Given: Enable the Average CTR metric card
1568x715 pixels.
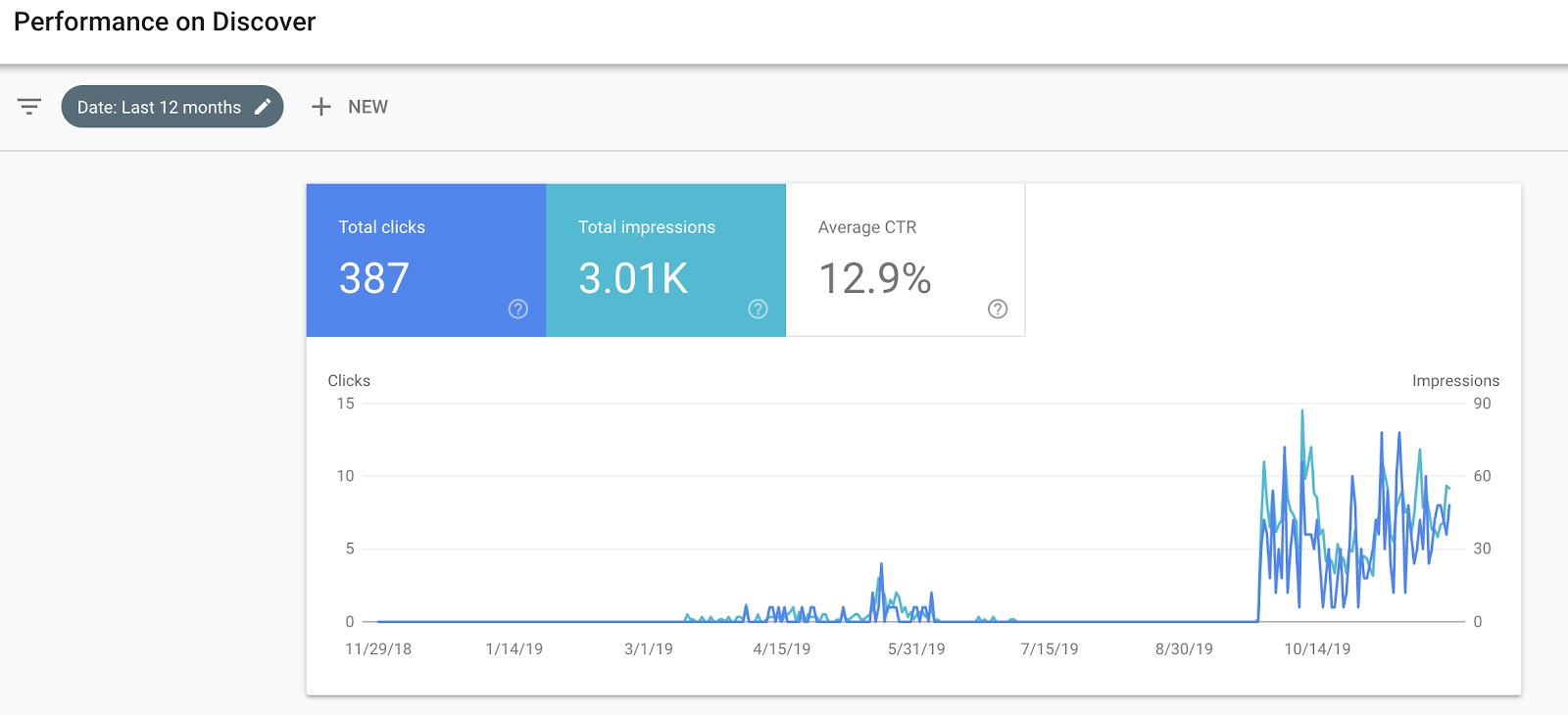Looking at the screenshot, I should (905, 260).
